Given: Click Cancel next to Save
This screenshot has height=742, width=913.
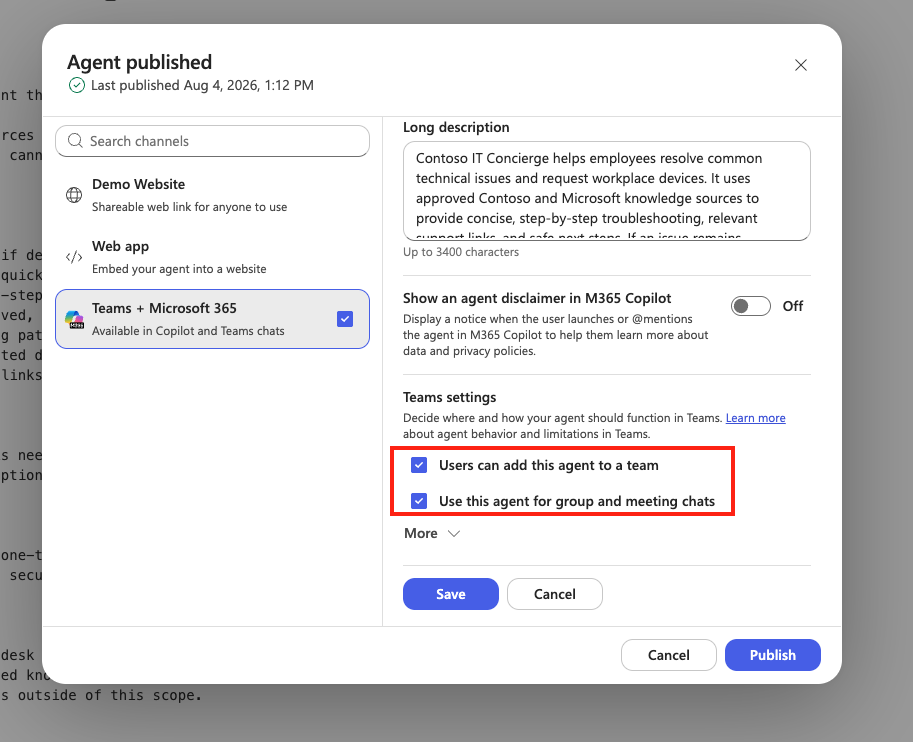Looking at the screenshot, I should 554,594.
